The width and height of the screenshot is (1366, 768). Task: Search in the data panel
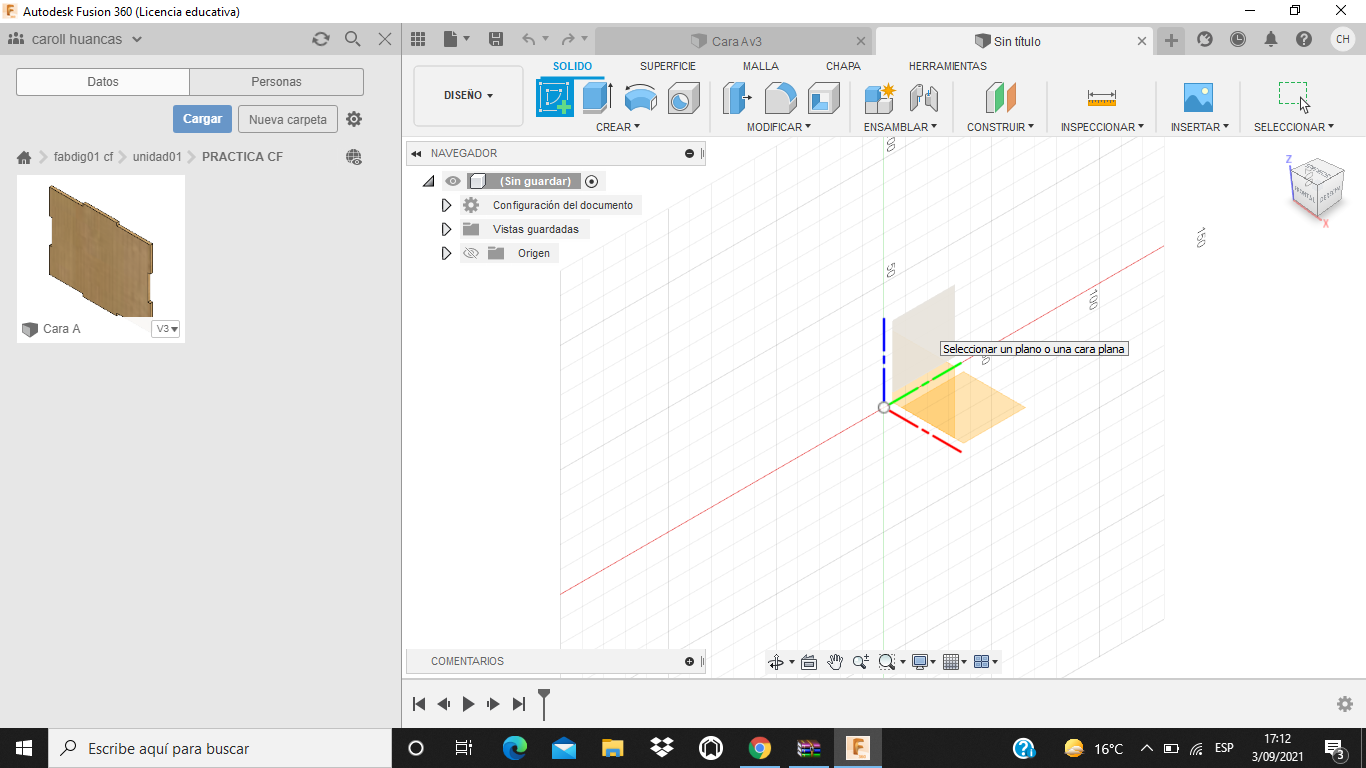point(353,39)
